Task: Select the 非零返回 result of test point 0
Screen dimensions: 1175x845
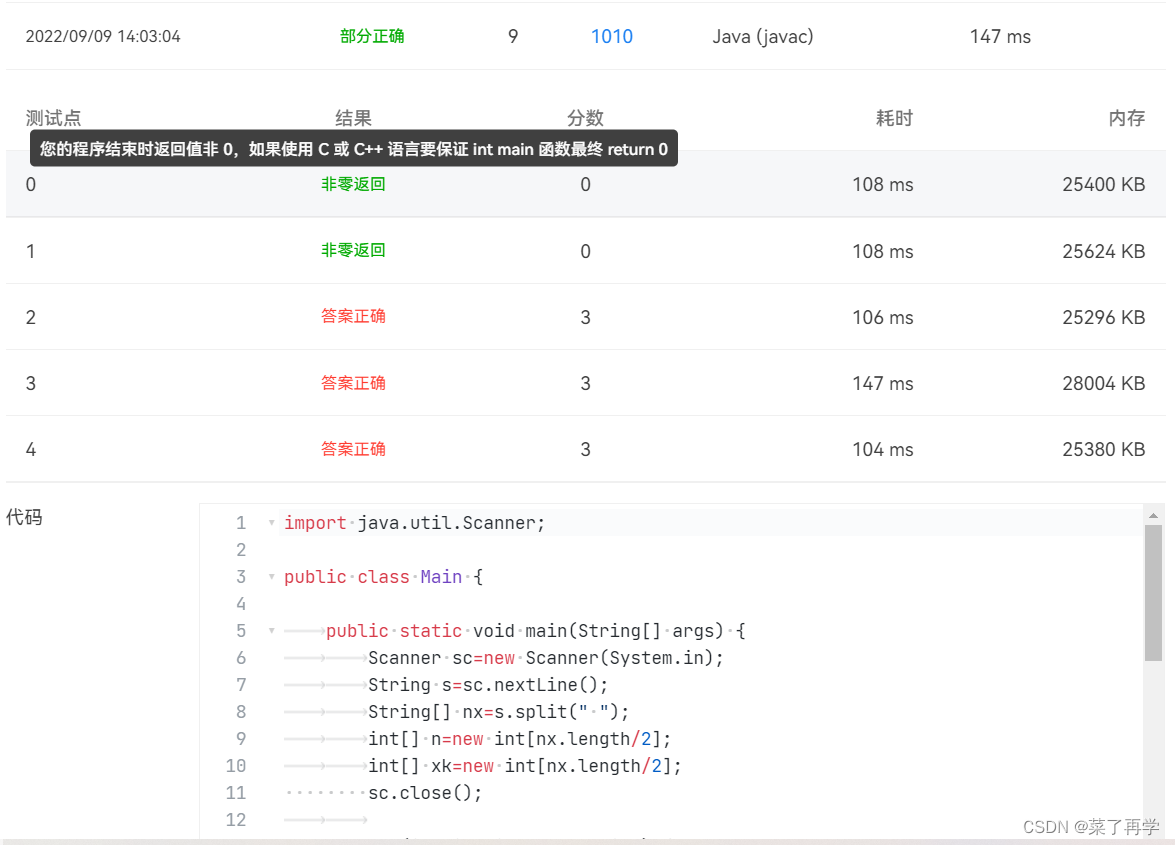Action: (353, 184)
